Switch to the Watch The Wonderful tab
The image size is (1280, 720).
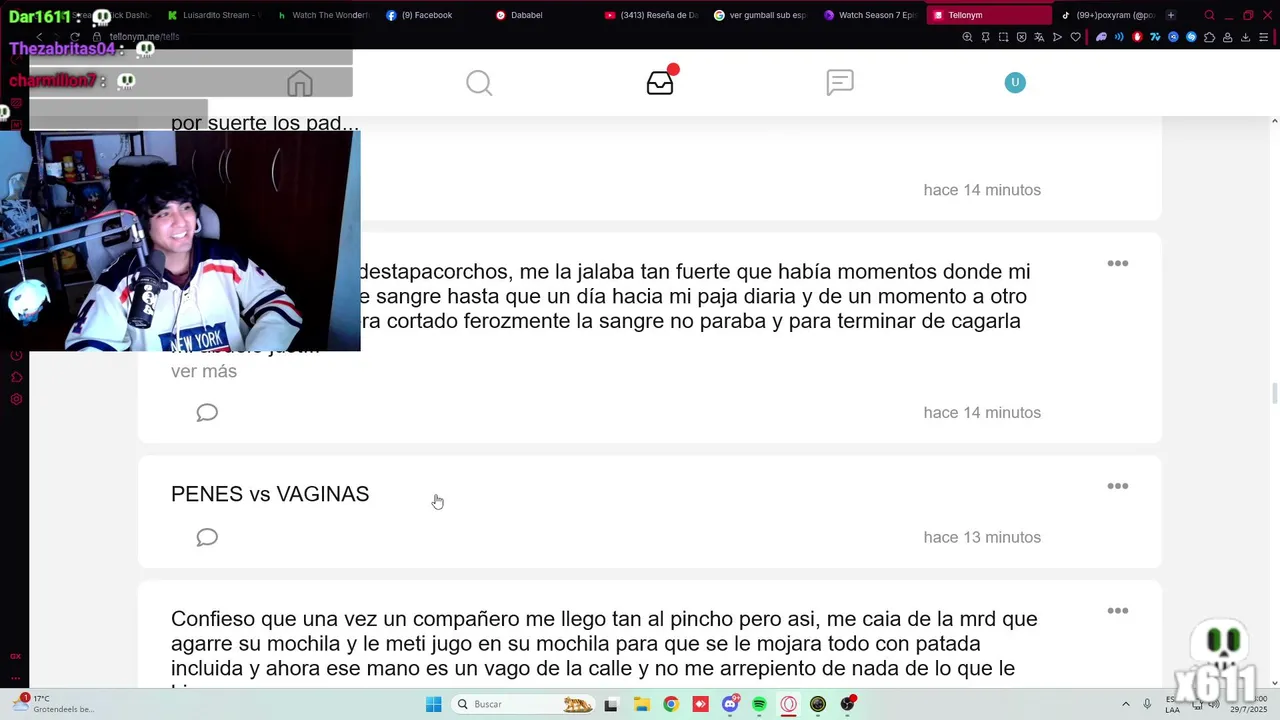(323, 15)
